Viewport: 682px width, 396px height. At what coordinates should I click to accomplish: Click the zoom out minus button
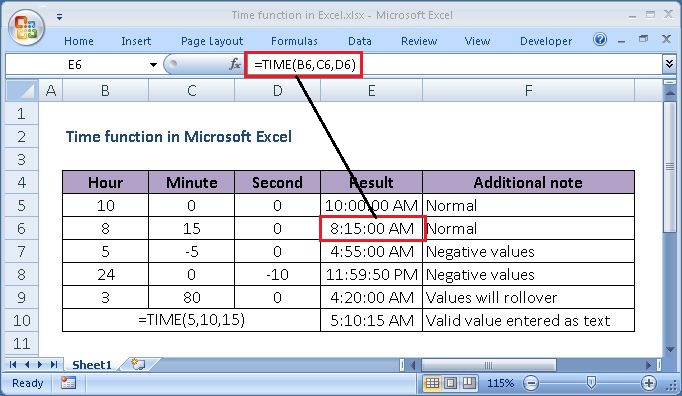click(531, 383)
